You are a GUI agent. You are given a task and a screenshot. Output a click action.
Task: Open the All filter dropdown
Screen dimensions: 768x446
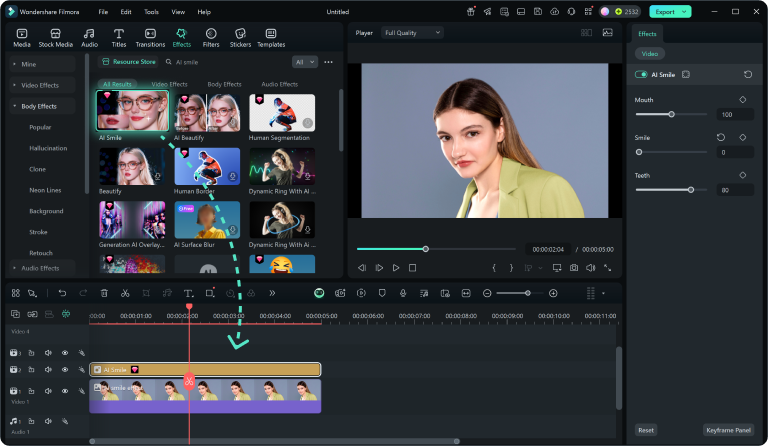click(304, 62)
